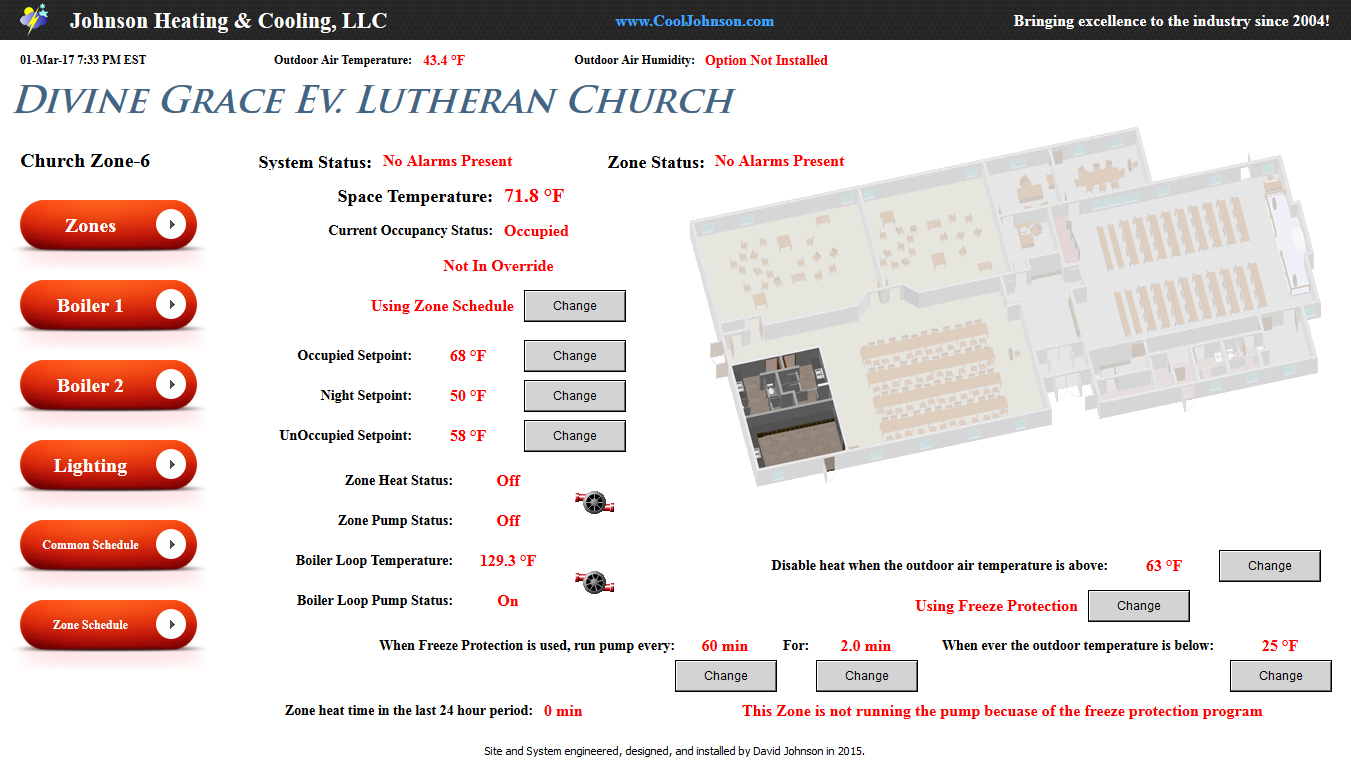Click the Zone Heat Status Off value

coord(508,481)
